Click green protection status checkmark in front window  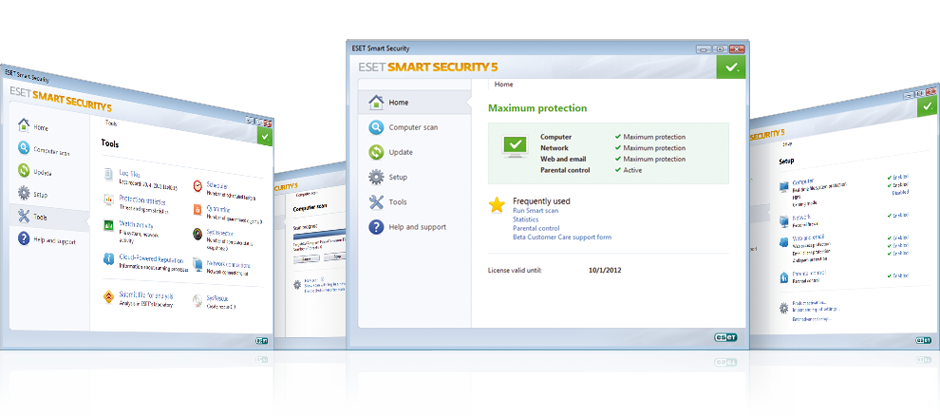tap(731, 67)
